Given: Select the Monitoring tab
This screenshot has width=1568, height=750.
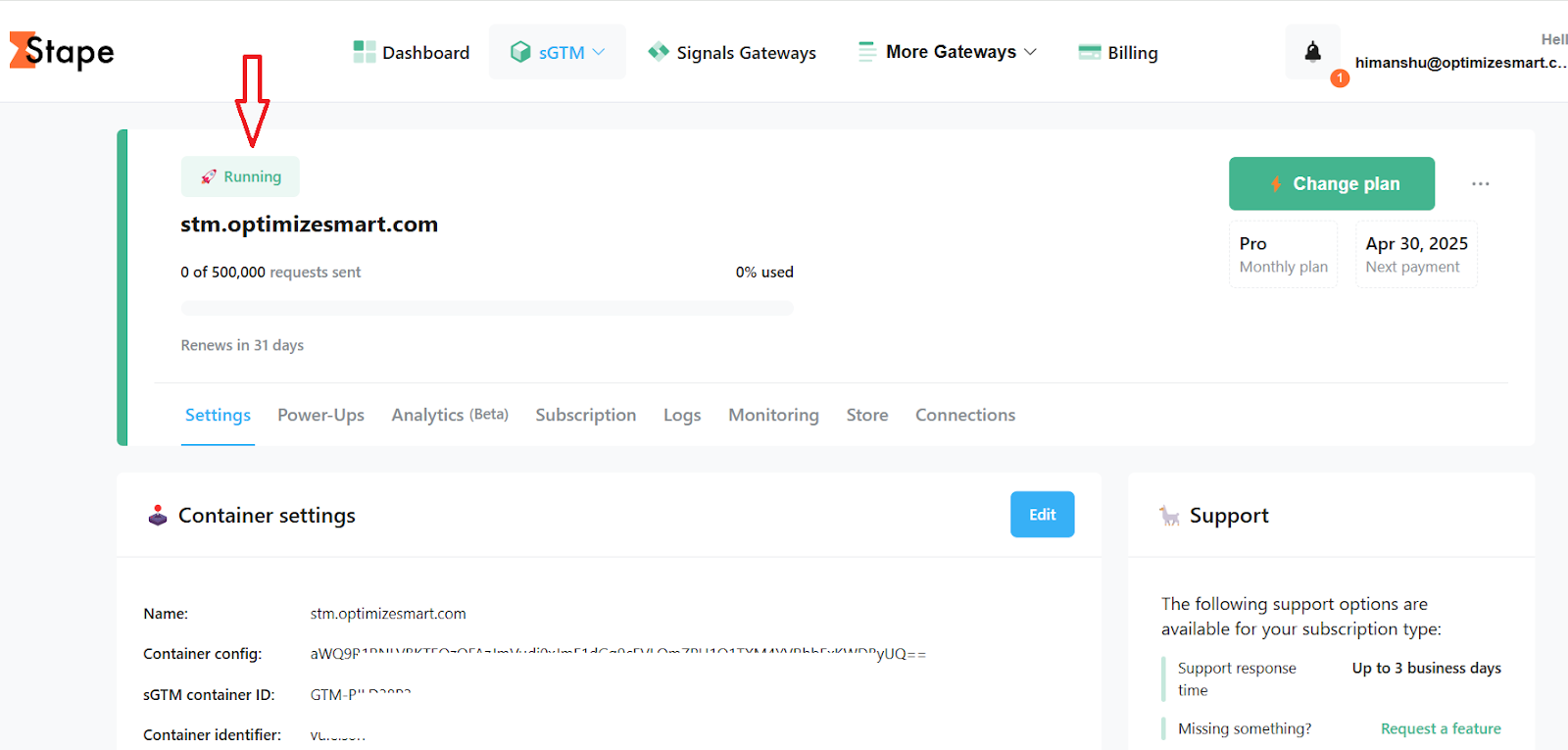Looking at the screenshot, I should click(x=773, y=415).
